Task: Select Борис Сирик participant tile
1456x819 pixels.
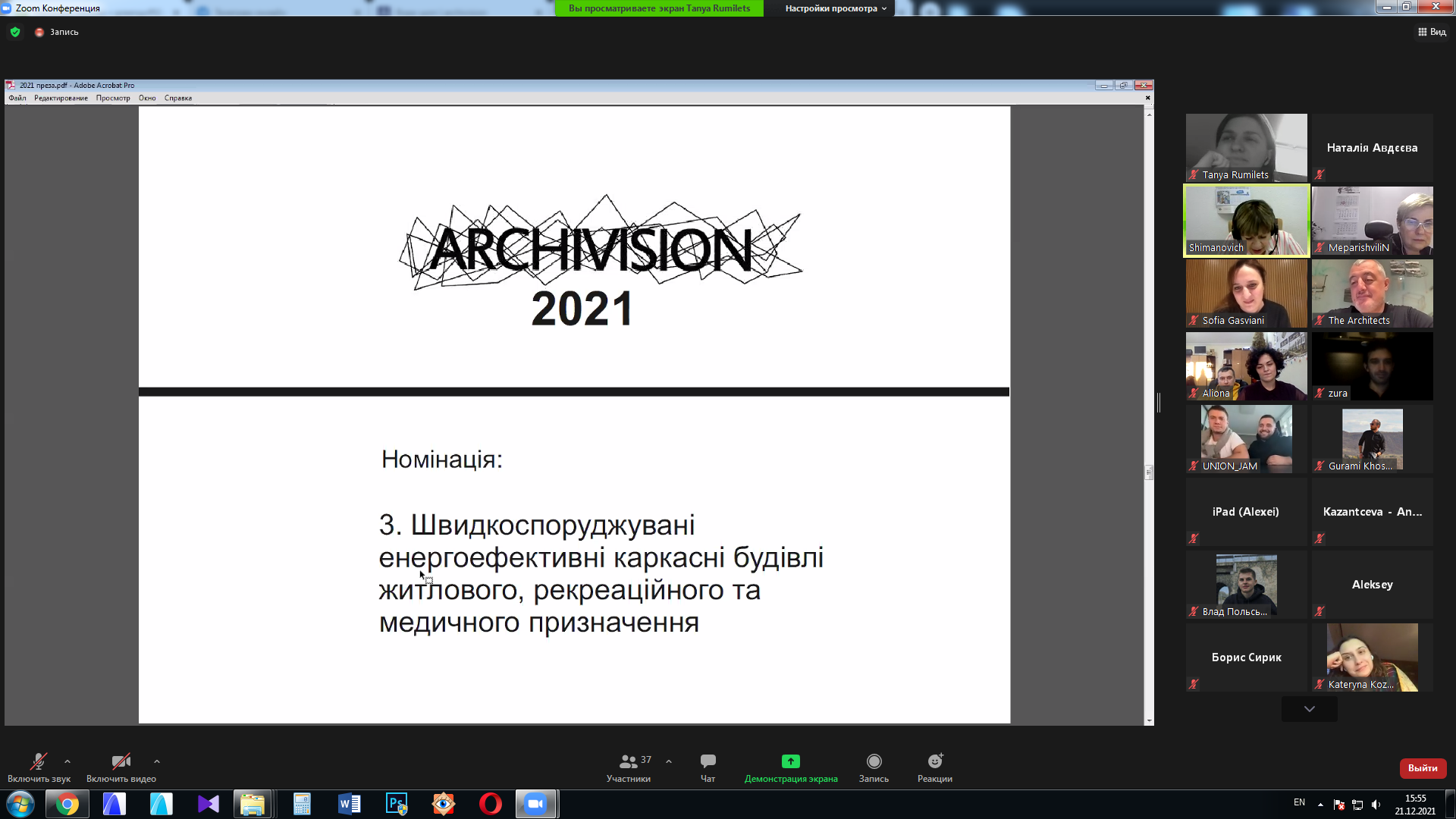Action: click(x=1247, y=657)
